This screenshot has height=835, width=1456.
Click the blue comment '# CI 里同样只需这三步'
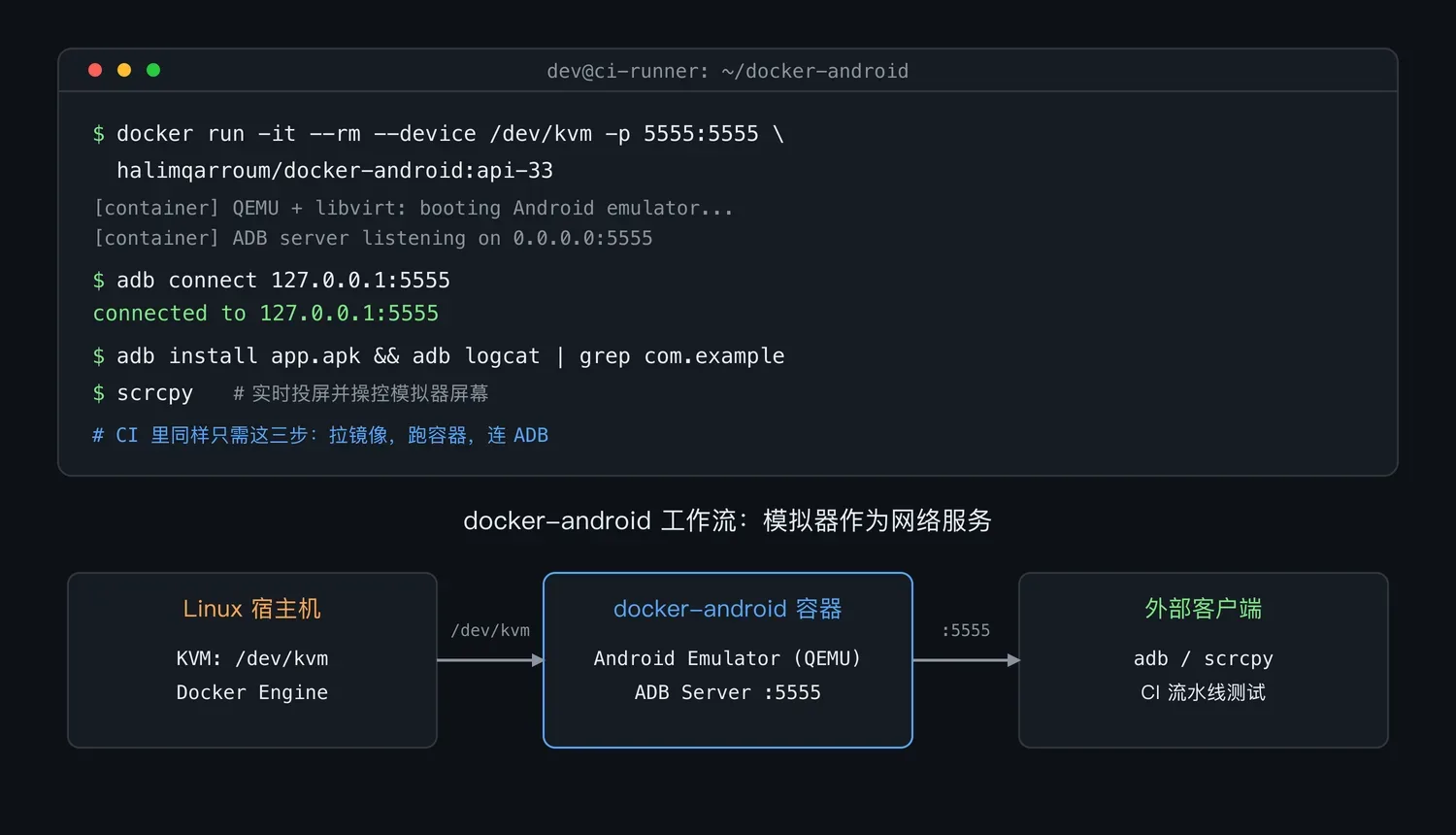pos(320,435)
